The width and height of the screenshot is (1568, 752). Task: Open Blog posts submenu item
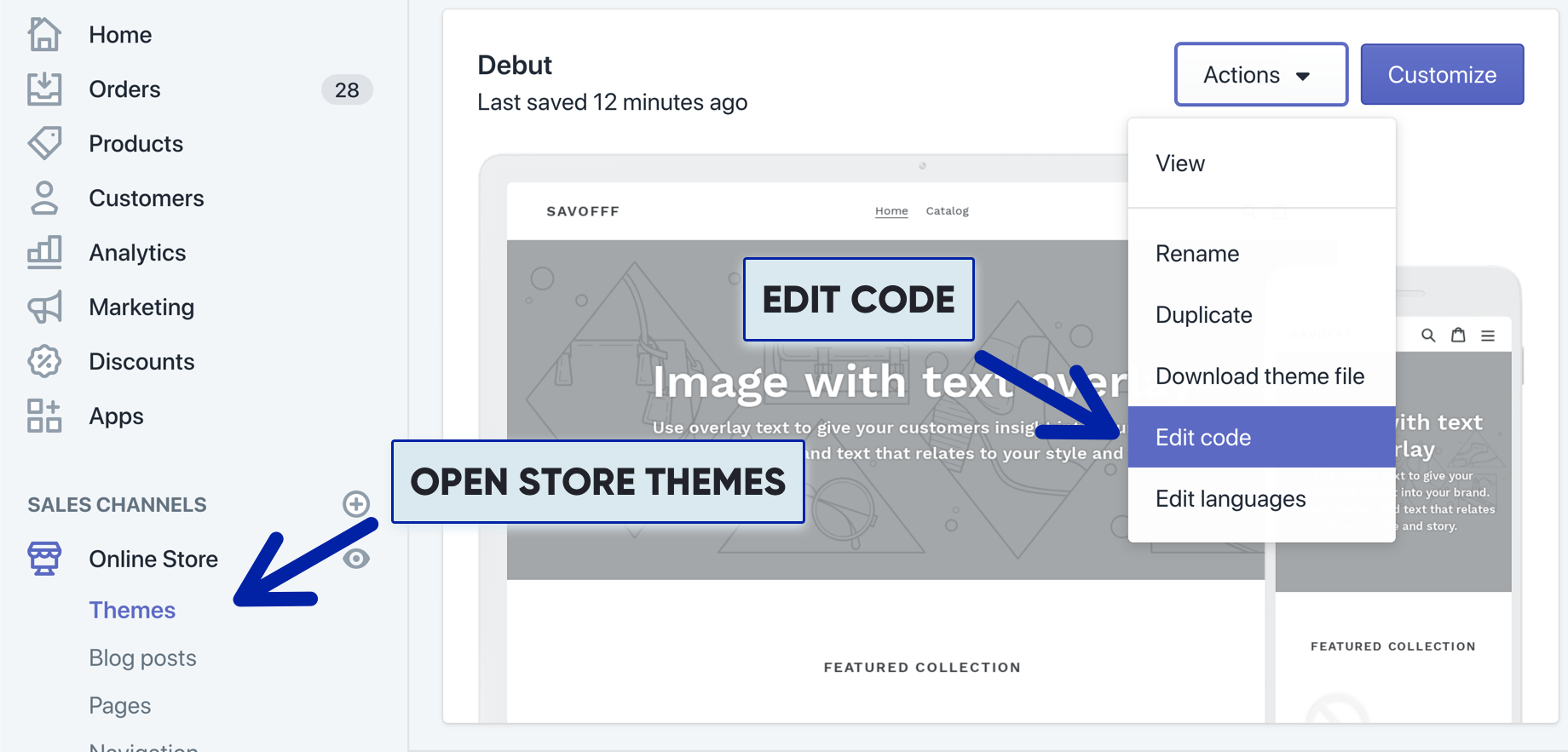[142, 658]
